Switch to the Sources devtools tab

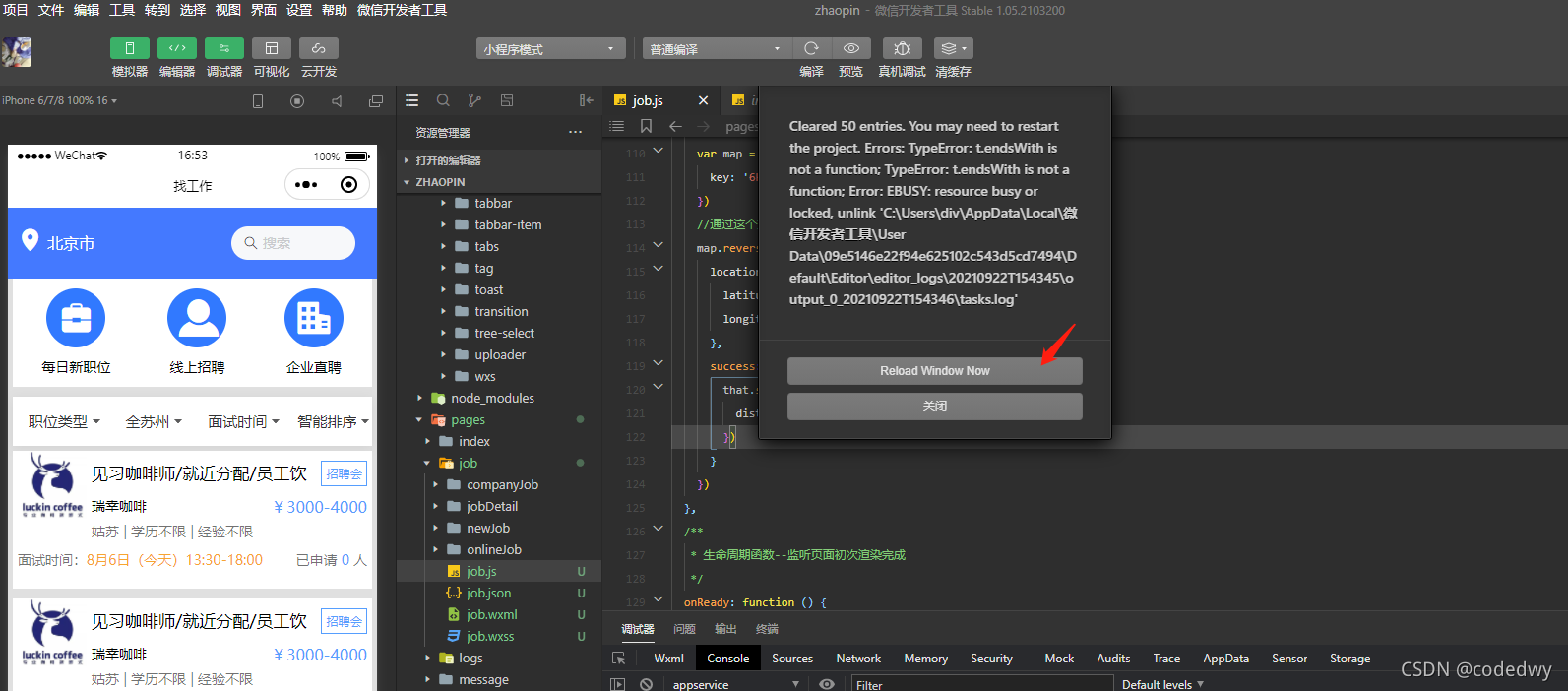[792, 659]
